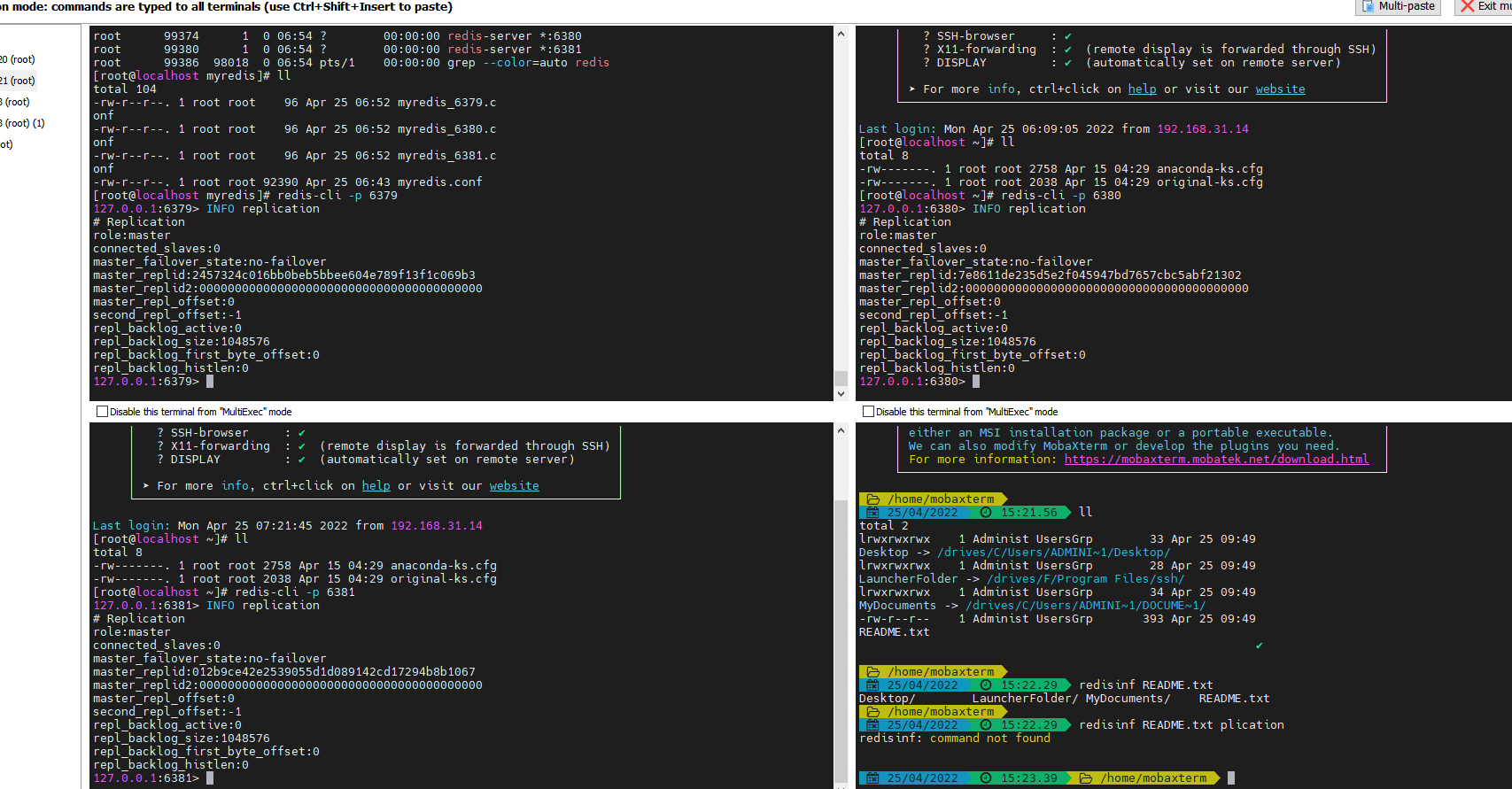Click the cursor at the 127.0.0.1:6380> prompt
The height and width of the screenshot is (789, 1512).
(976, 382)
